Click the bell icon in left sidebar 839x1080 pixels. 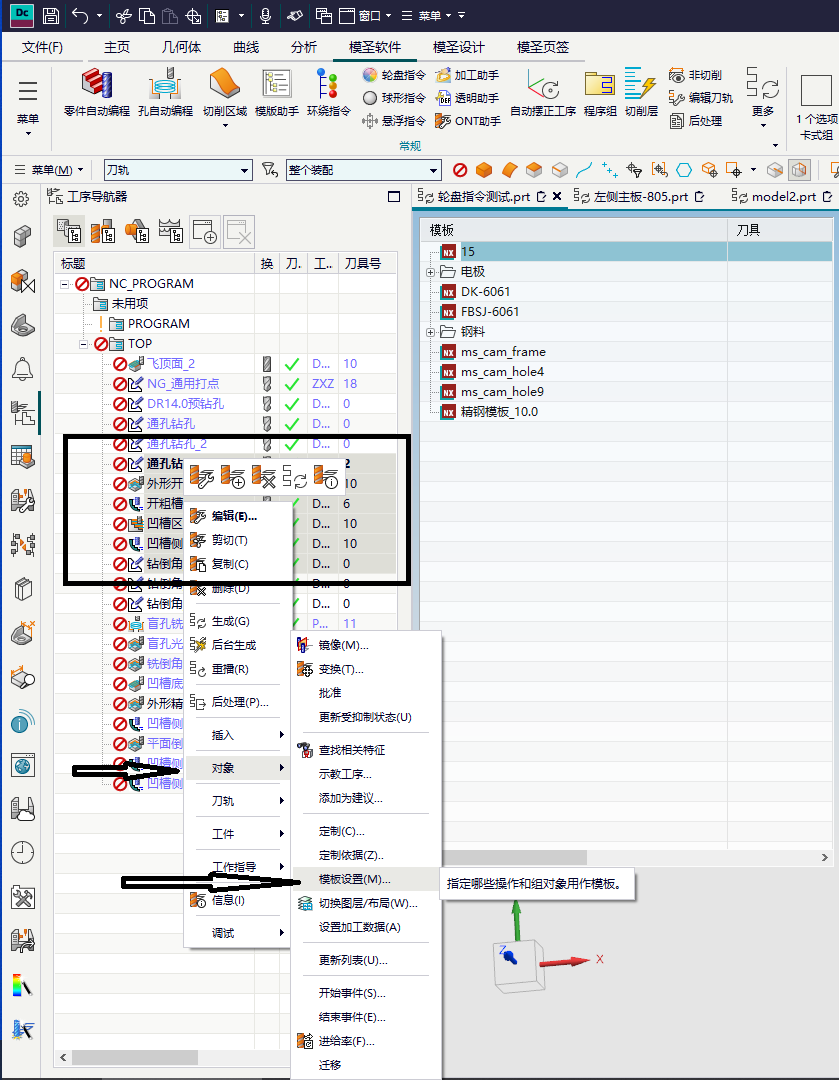click(x=22, y=368)
